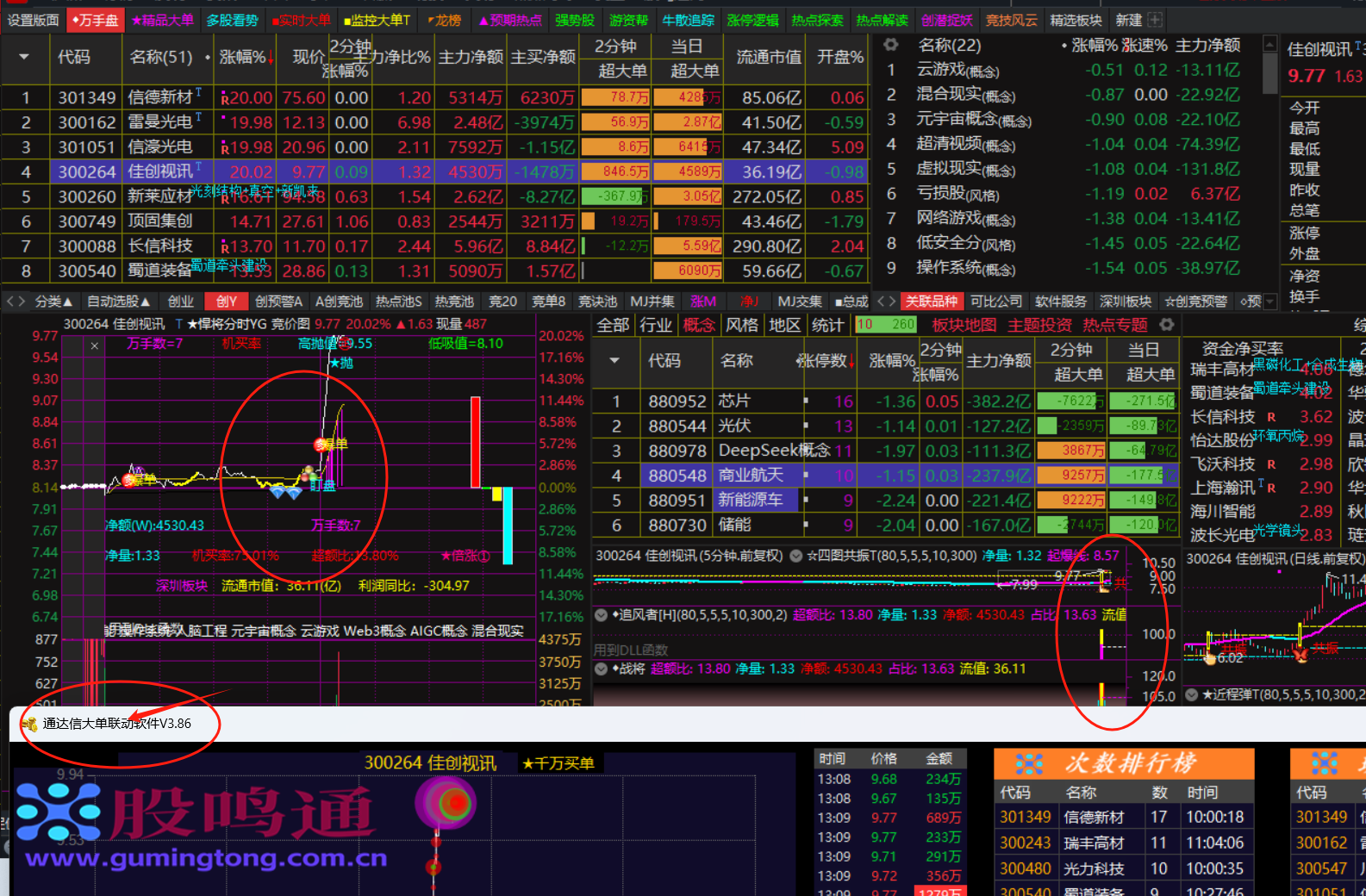
Task: Collapse the 追风者[H] indicator panel chevron
Action: pyautogui.click(x=602, y=615)
